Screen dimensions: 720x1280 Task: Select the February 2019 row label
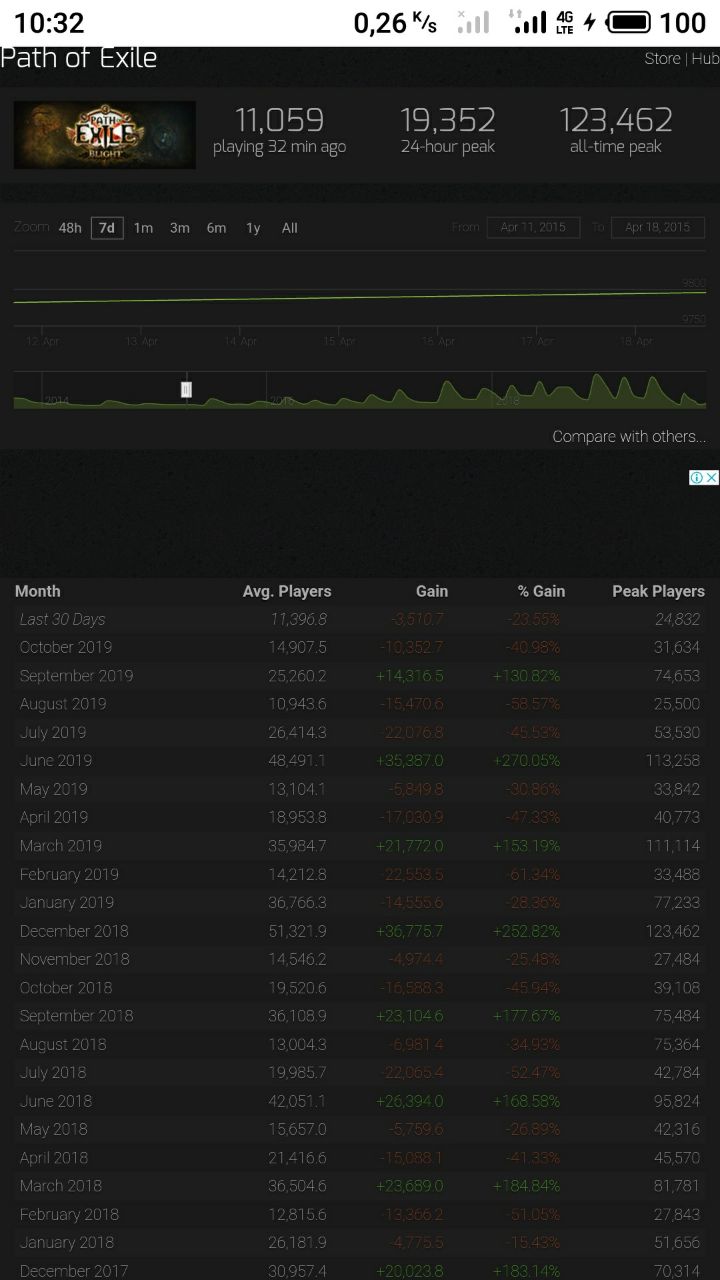click(69, 874)
